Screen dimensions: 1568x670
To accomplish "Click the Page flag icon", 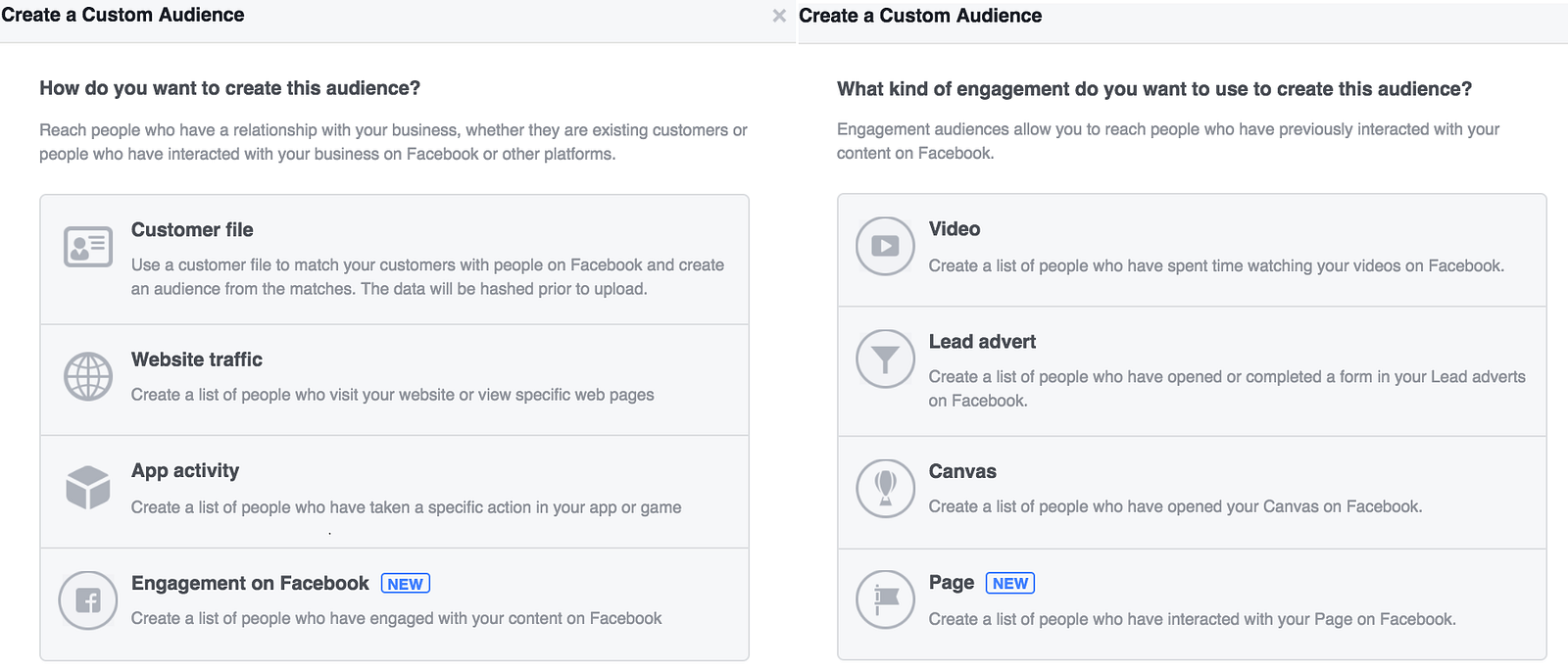I will 885,599.
